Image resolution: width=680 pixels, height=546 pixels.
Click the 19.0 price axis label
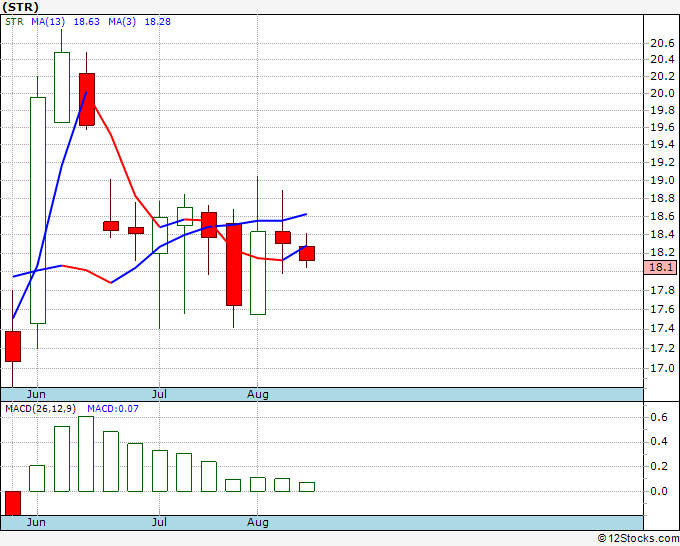click(662, 180)
